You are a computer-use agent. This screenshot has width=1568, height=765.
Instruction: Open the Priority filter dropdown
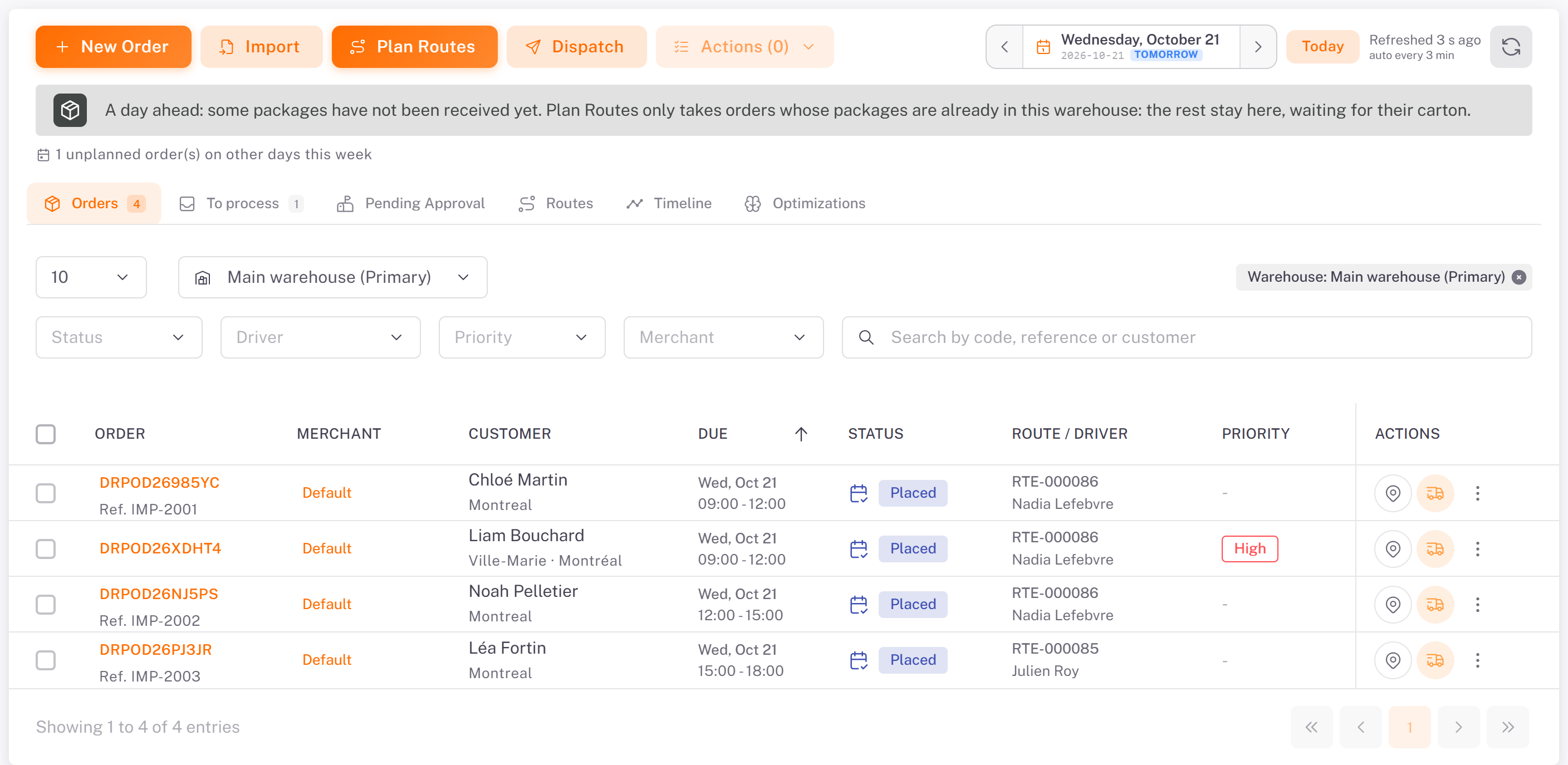[522, 337]
